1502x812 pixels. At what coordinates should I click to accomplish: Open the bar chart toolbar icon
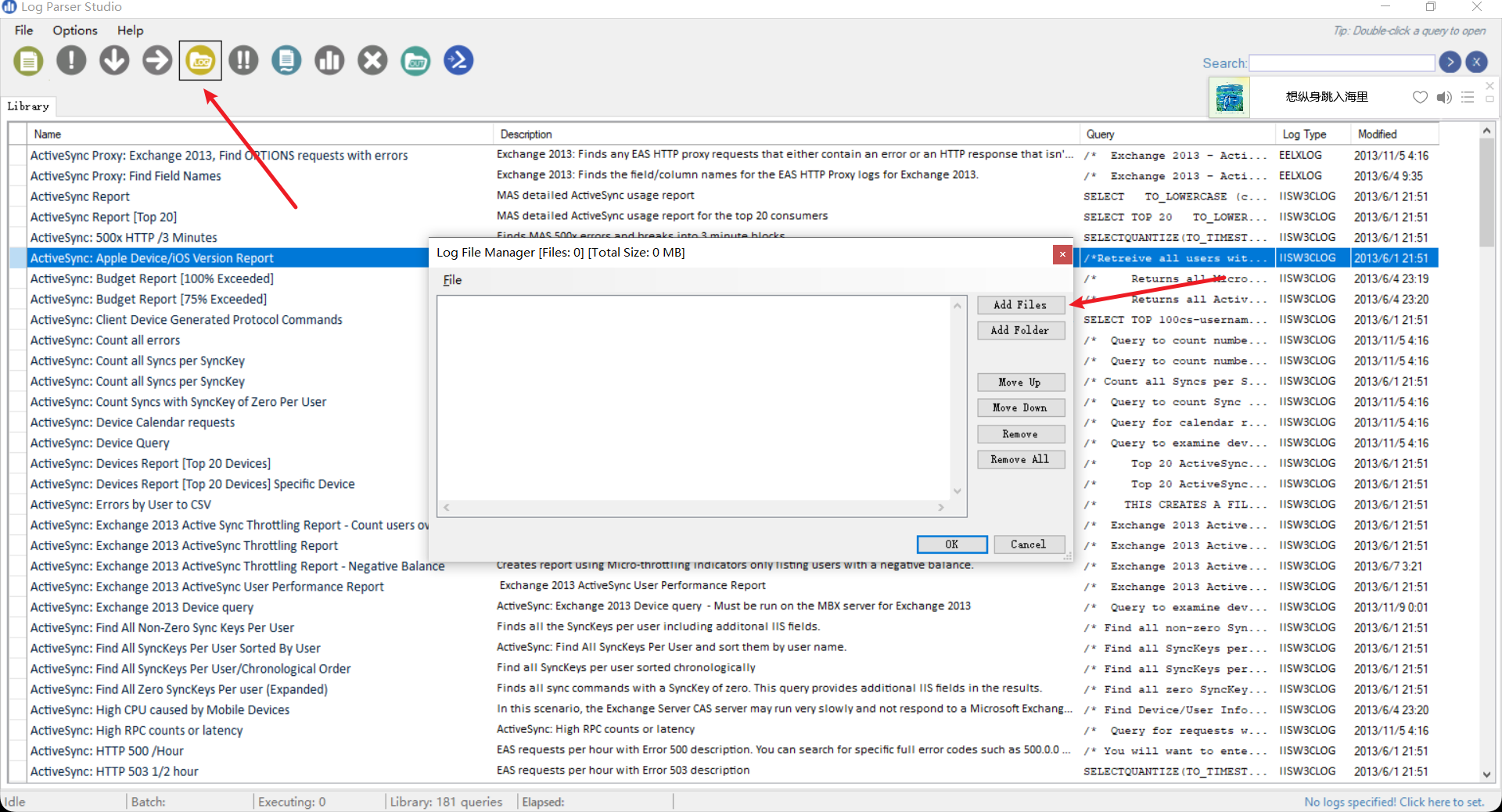[x=329, y=60]
